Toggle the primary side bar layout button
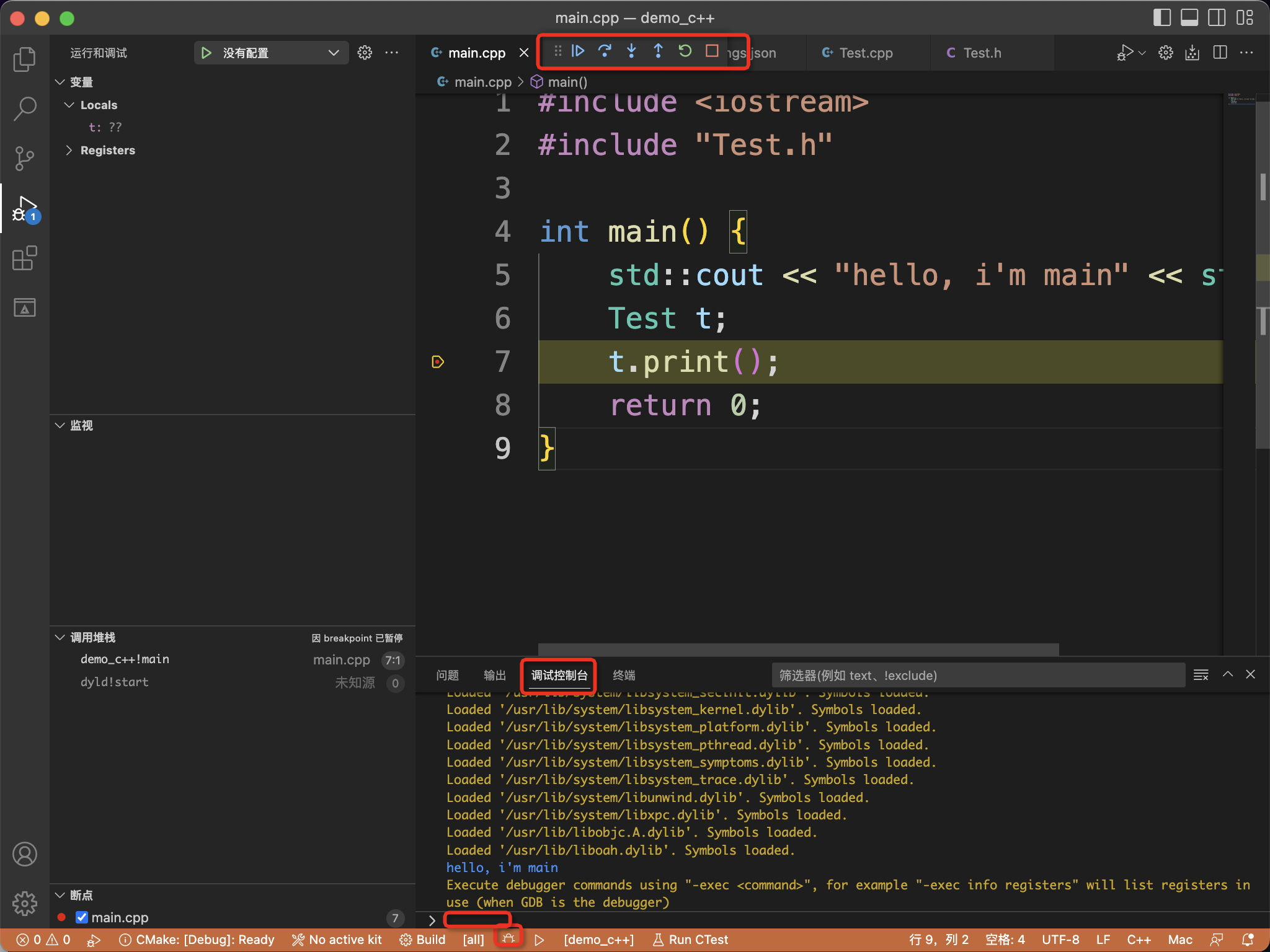Screen dimensions: 1270x952 pos(1161,17)
